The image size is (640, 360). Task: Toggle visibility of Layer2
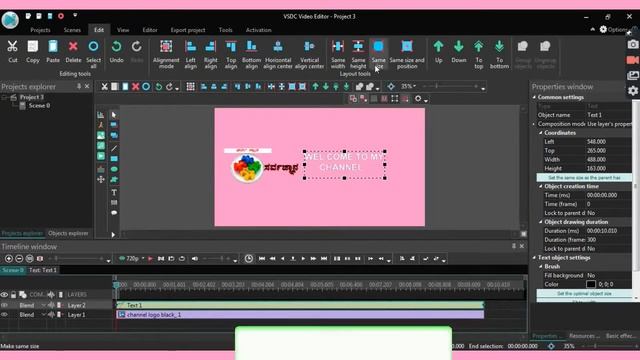(4, 305)
